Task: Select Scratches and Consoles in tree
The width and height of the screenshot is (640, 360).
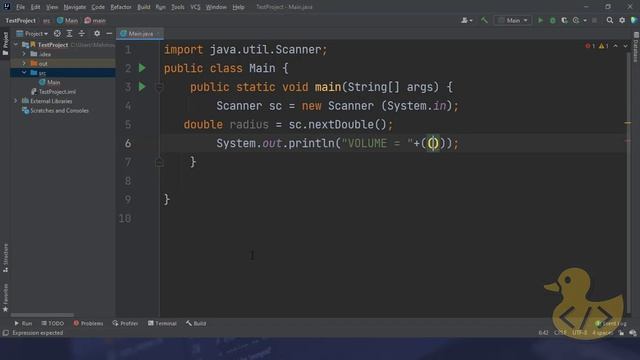Action: click(x=55, y=110)
